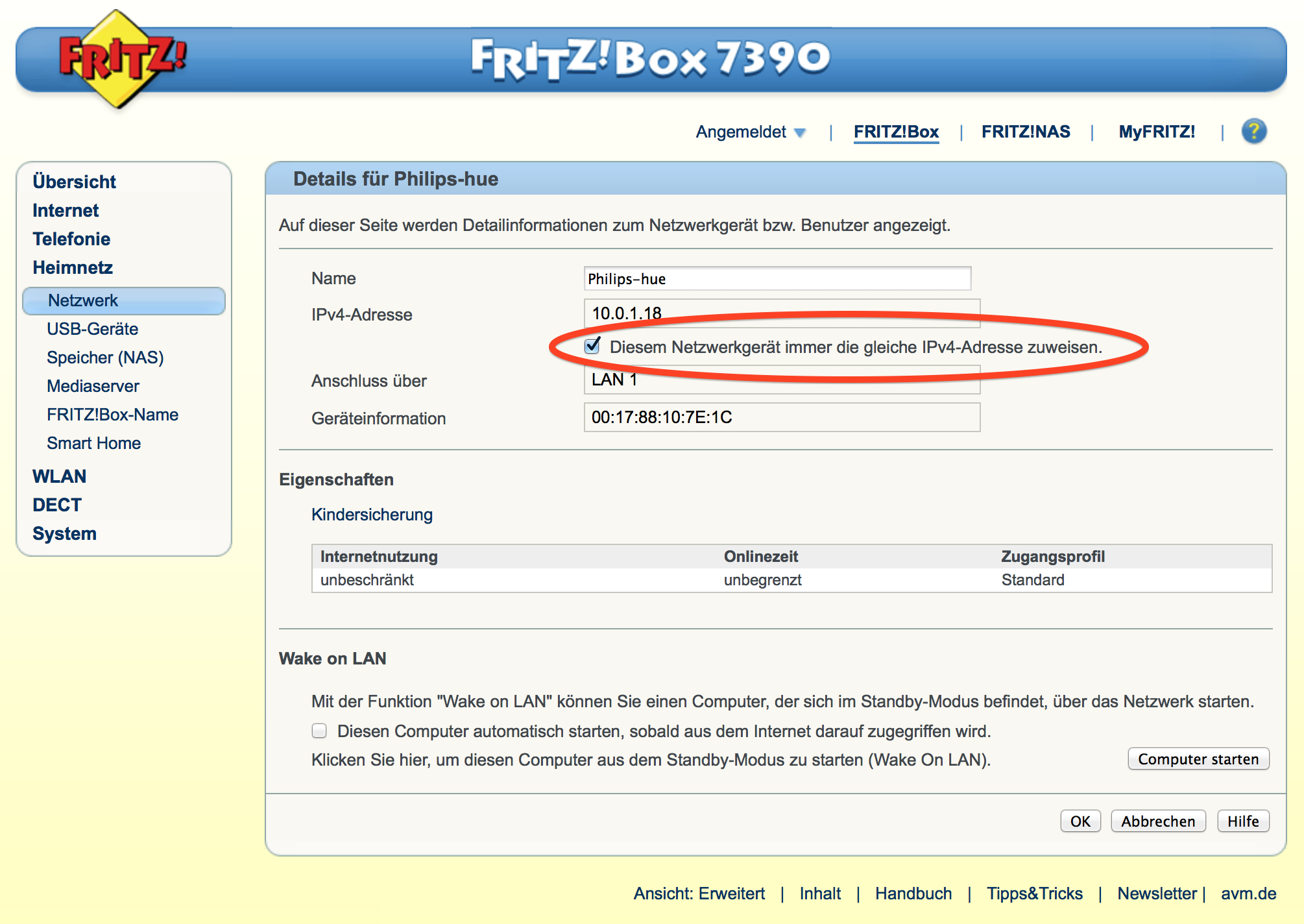
Task: Click the 'Details für Philips-hue' heading
Action: point(396,179)
